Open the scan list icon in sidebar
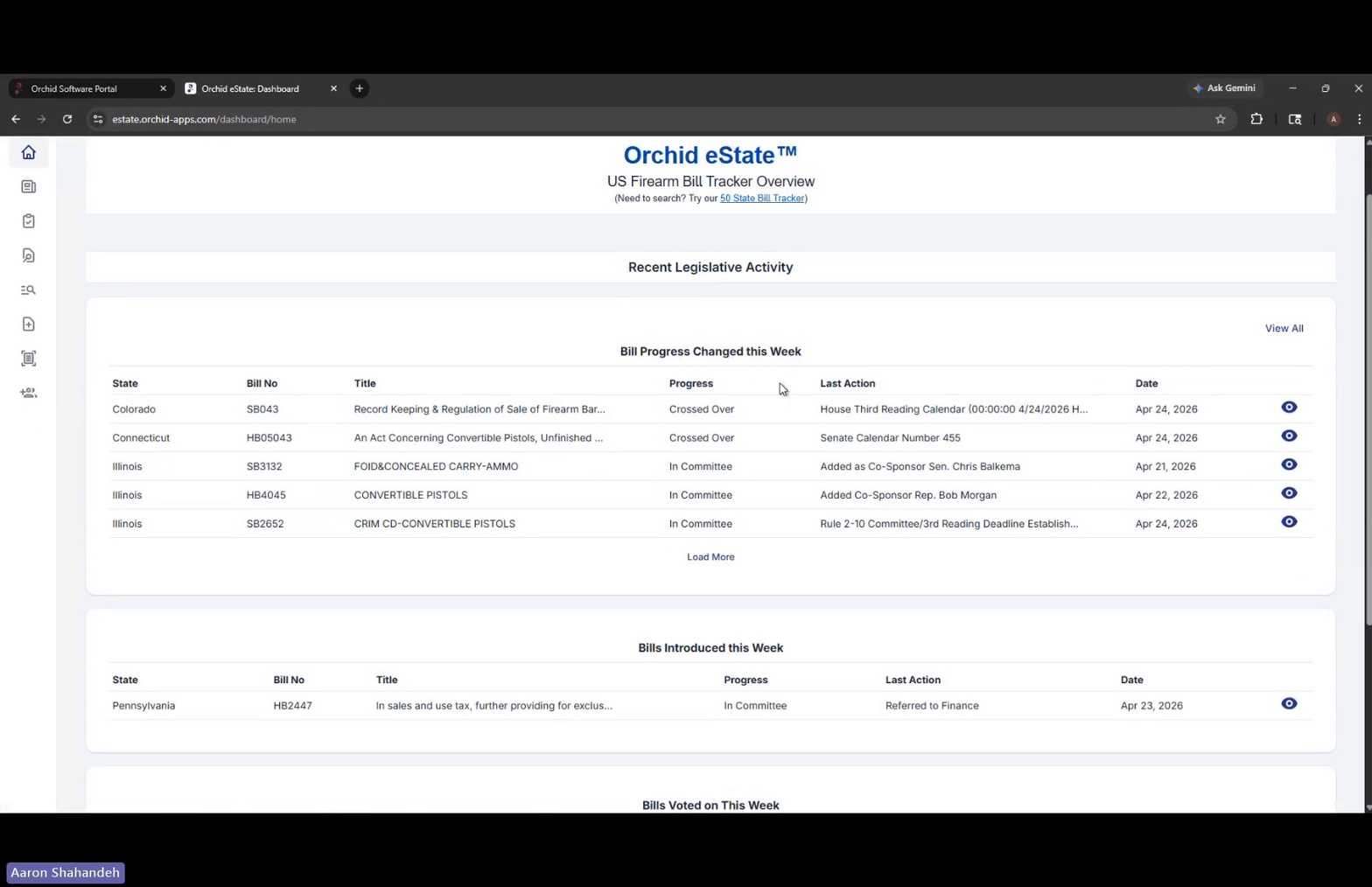Image resolution: width=1372 pixels, height=887 pixels. coord(28,359)
